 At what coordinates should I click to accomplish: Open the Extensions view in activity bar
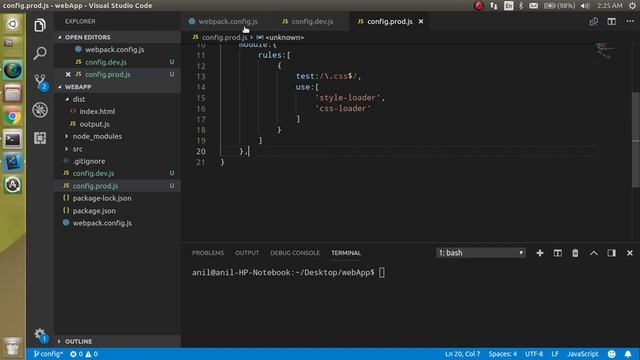40,138
